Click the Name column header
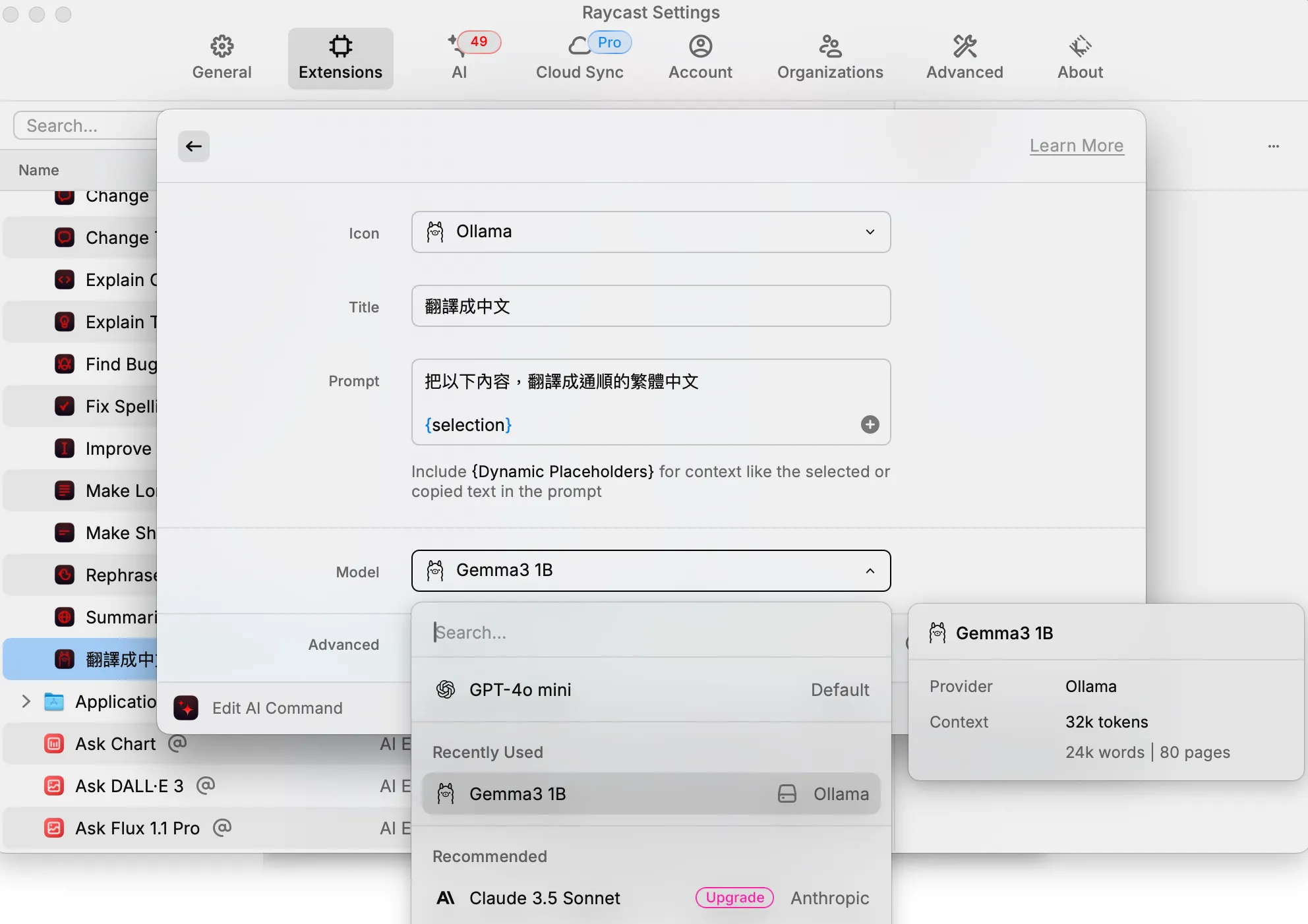Screen dimensions: 1308x924 [39, 170]
